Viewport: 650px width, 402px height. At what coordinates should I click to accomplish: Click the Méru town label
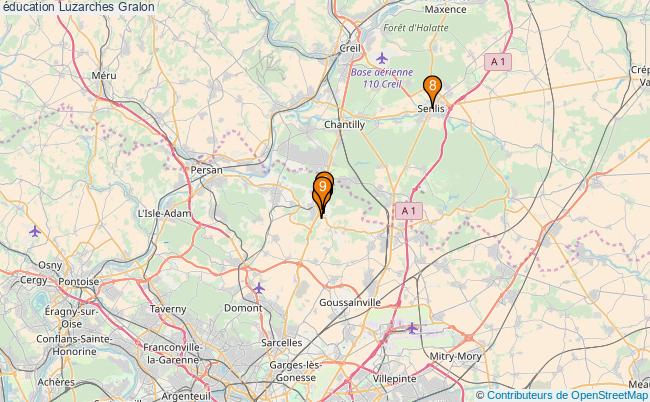click(104, 75)
